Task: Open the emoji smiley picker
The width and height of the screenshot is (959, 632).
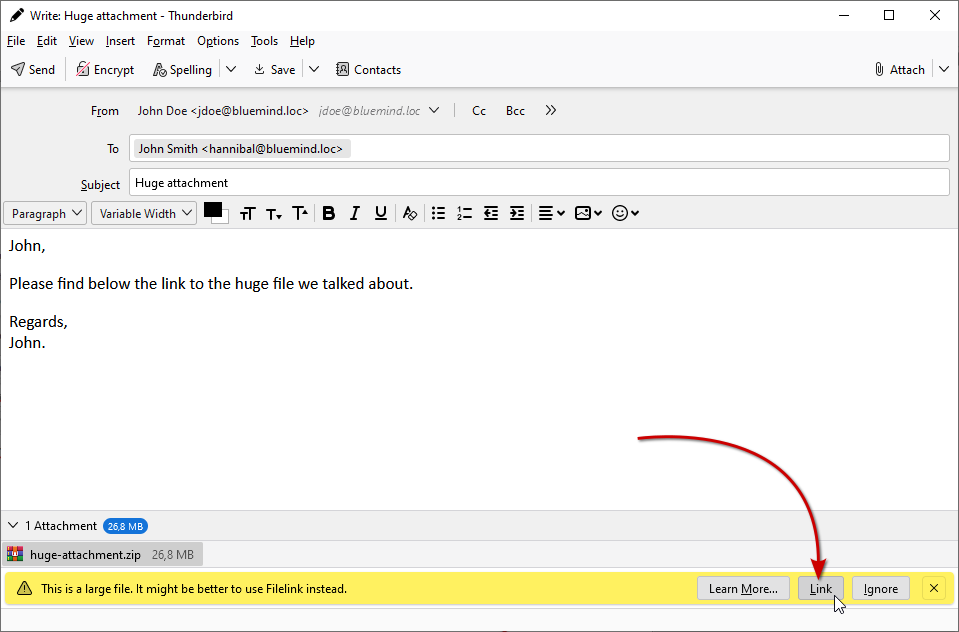Action: [625, 213]
